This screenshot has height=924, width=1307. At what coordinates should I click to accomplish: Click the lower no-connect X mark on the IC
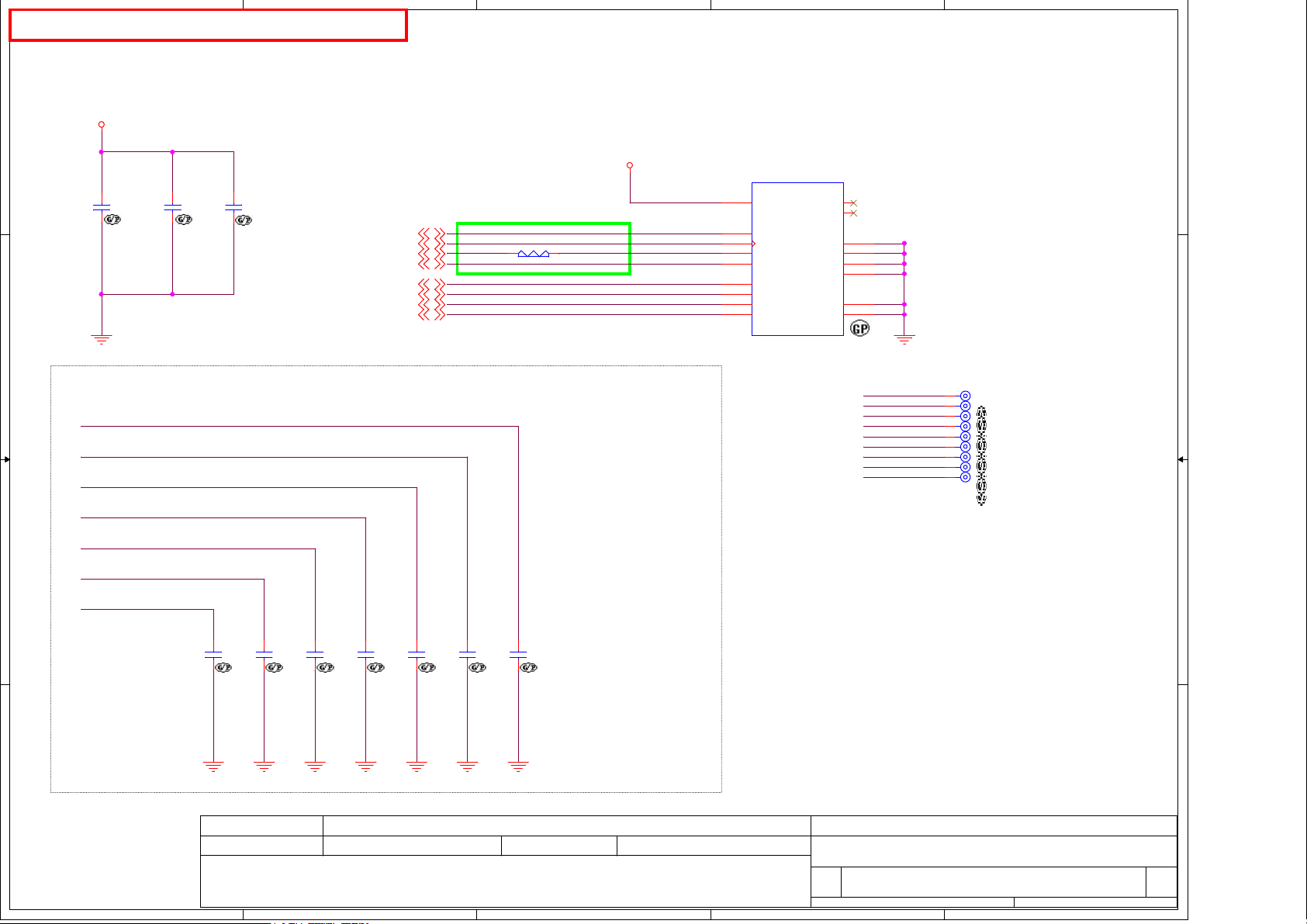click(x=853, y=213)
